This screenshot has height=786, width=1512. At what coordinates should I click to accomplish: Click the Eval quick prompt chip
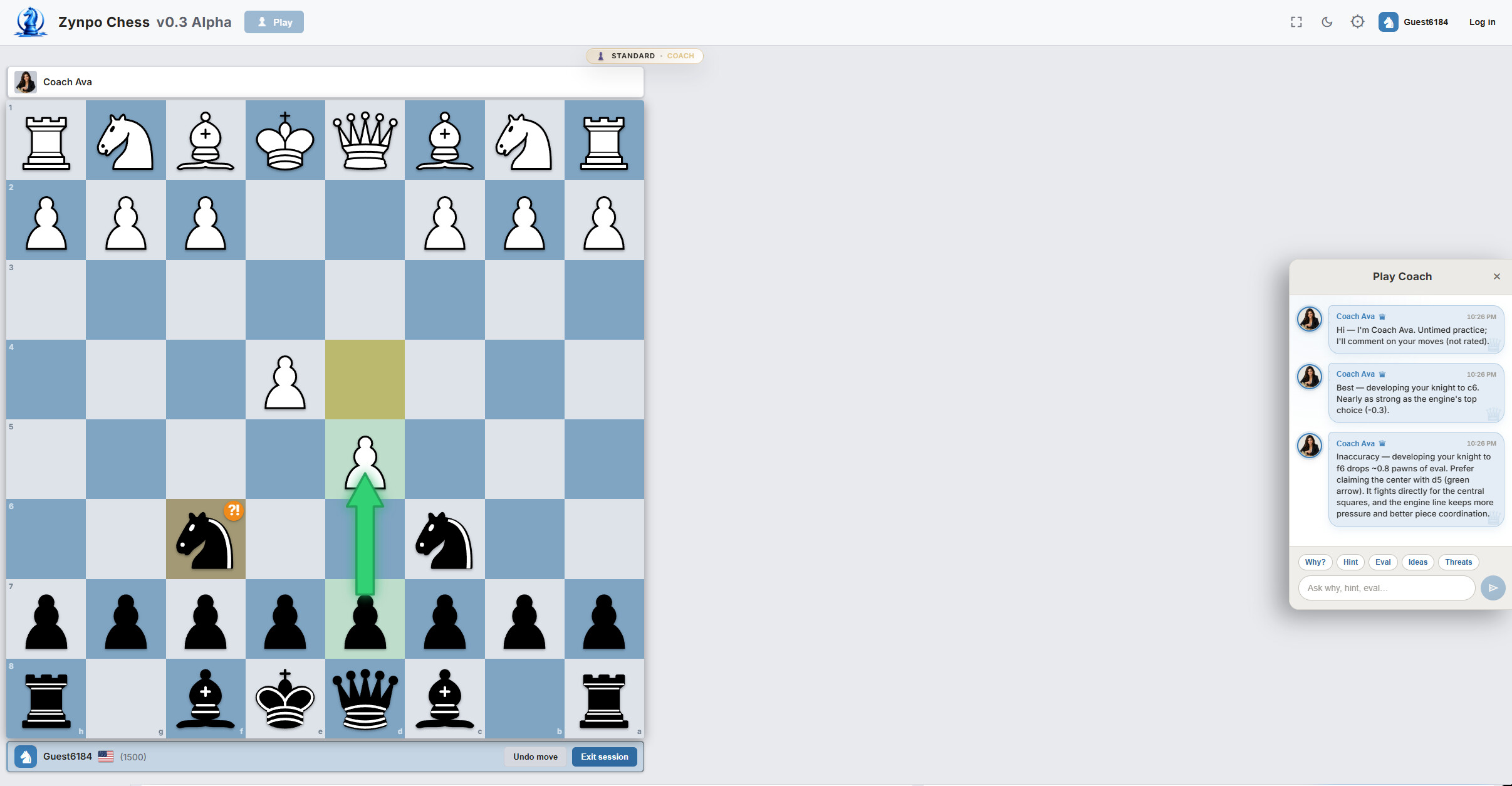click(x=1383, y=562)
